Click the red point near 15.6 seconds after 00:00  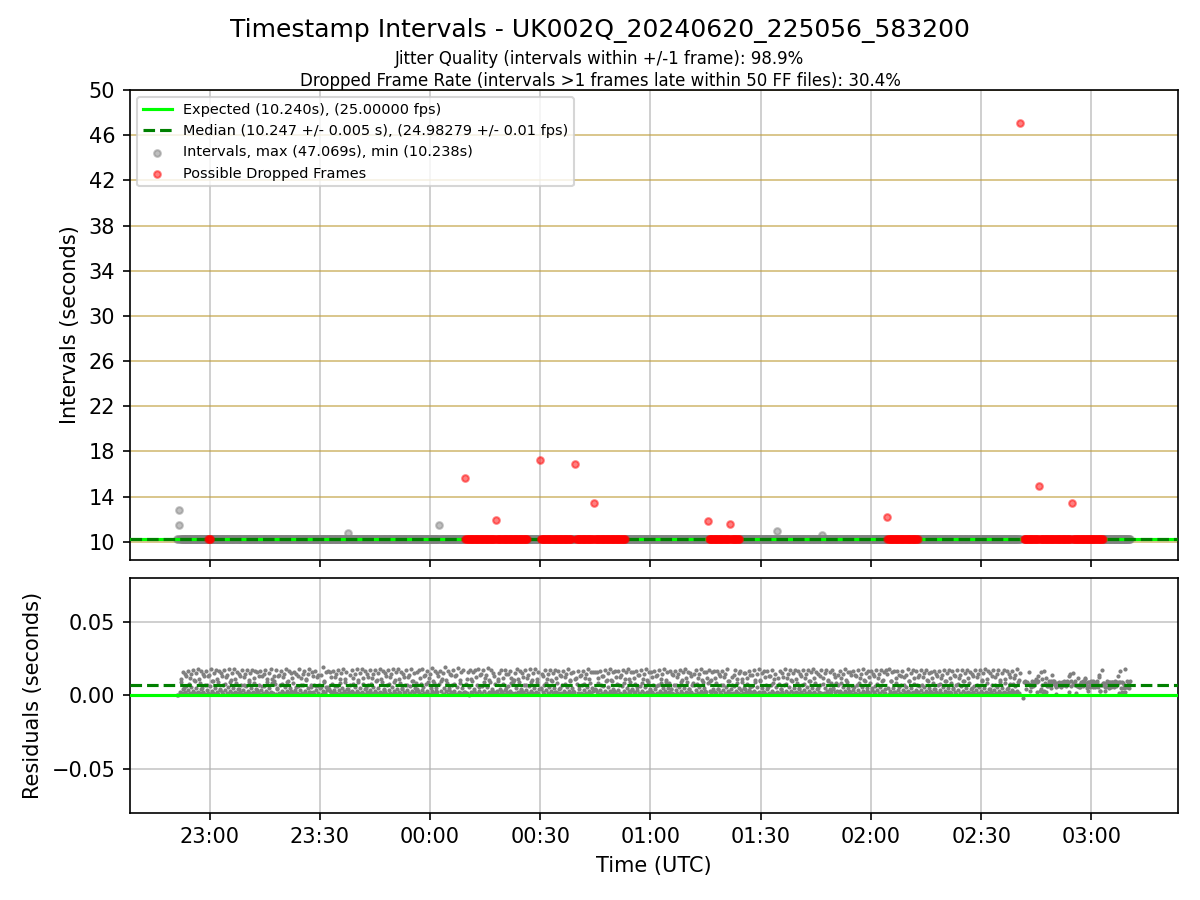coord(465,478)
